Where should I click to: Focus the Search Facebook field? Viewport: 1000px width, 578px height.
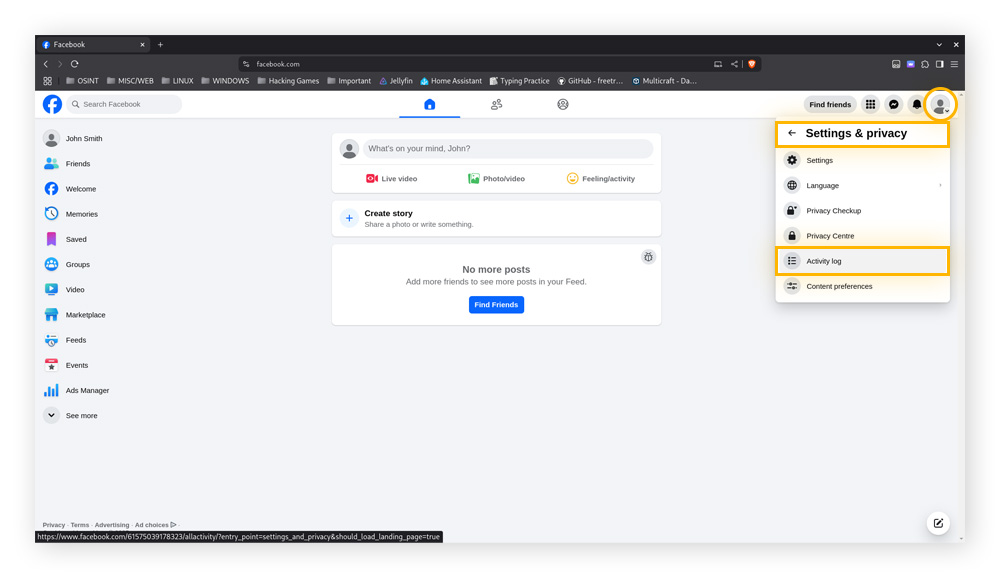click(124, 104)
